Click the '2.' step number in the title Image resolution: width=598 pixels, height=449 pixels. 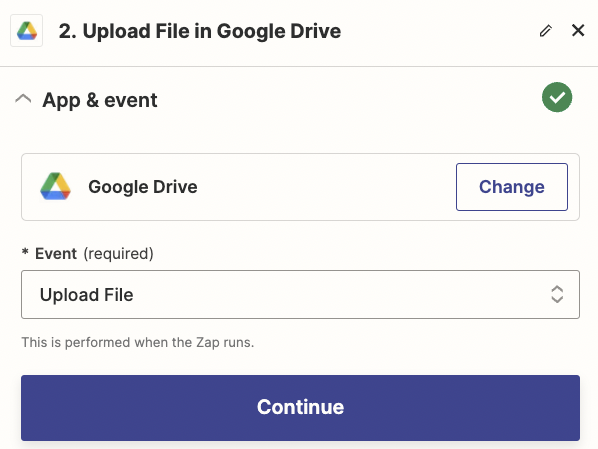68,31
